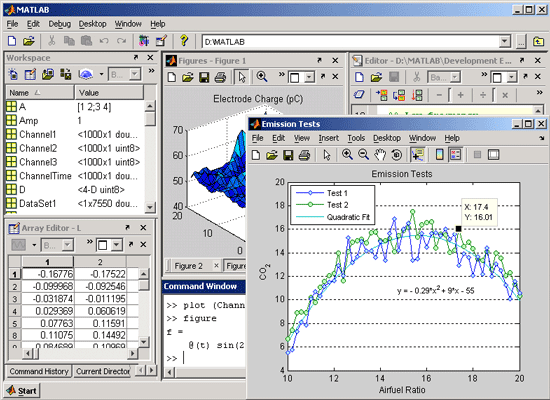The height and width of the screenshot is (400, 550).
Task: Click the Start button
Action: [x=22, y=390]
